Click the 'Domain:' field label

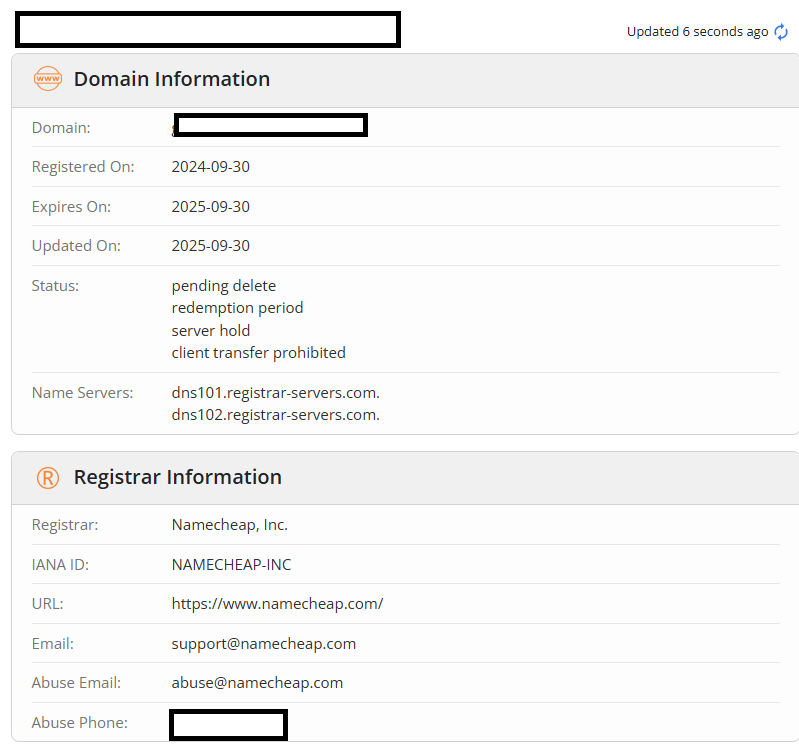point(61,127)
